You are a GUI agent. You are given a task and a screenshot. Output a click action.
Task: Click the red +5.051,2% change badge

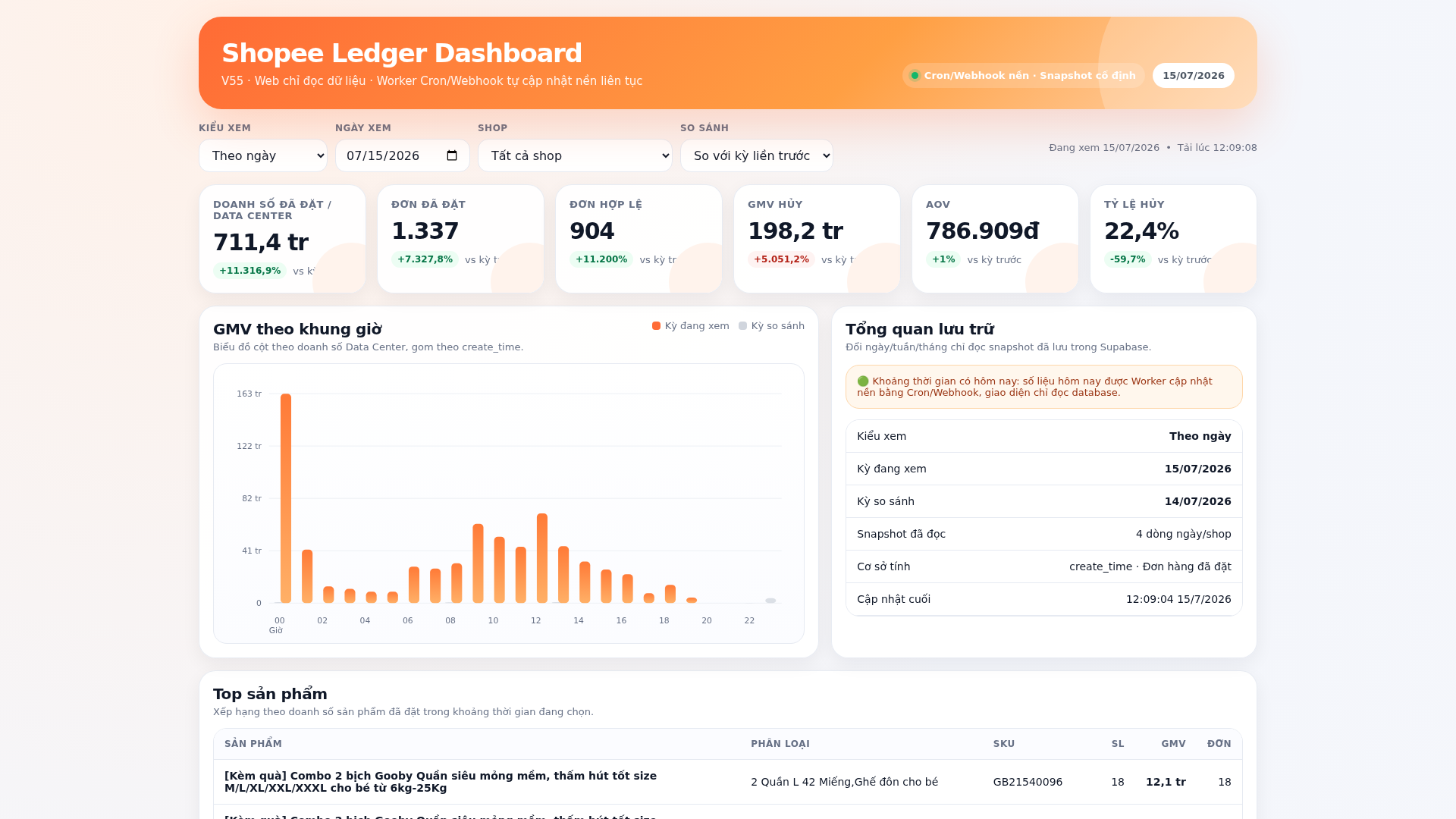point(781,259)
